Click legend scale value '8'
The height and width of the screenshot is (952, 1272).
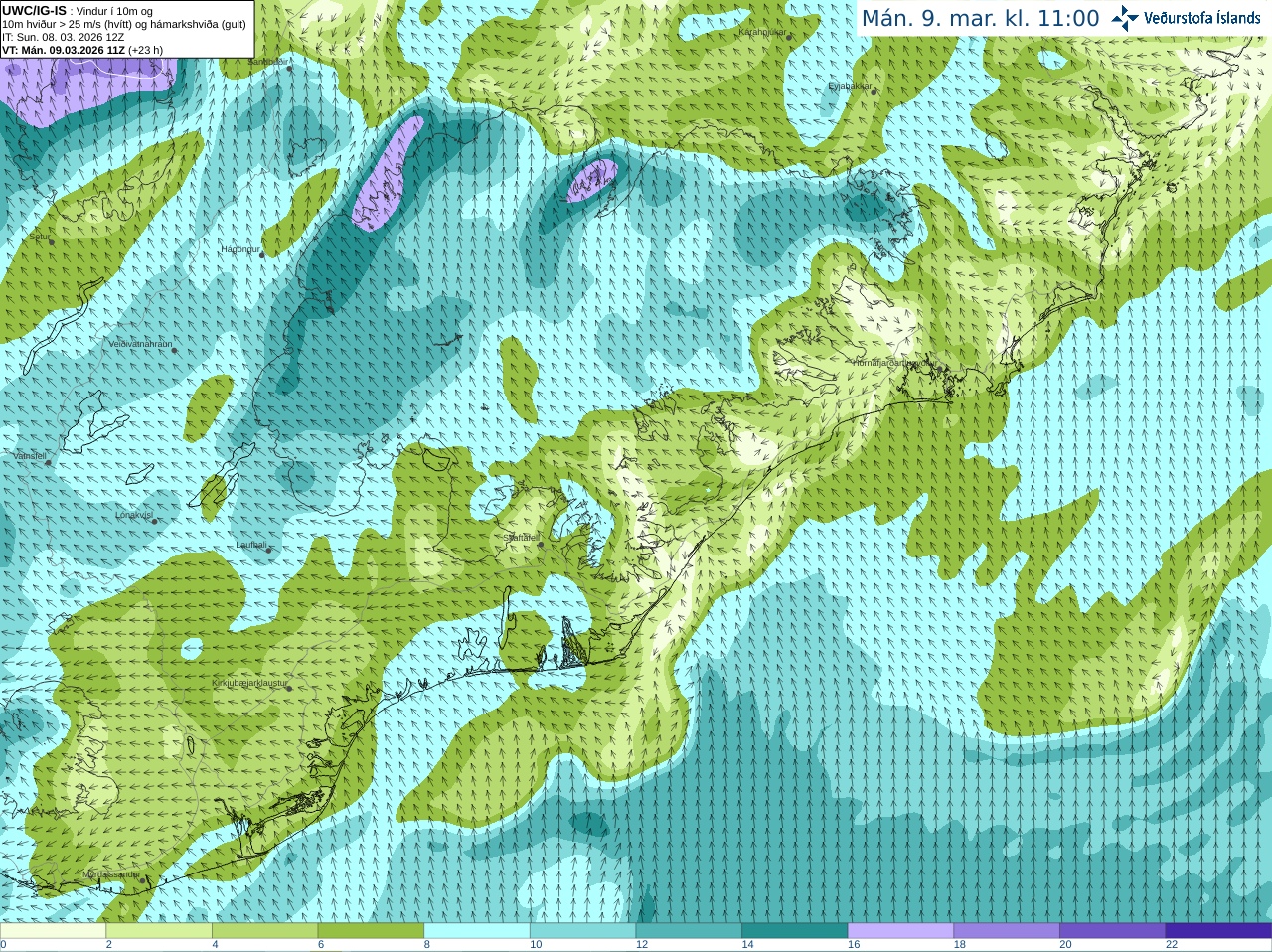tap(427, 945)
